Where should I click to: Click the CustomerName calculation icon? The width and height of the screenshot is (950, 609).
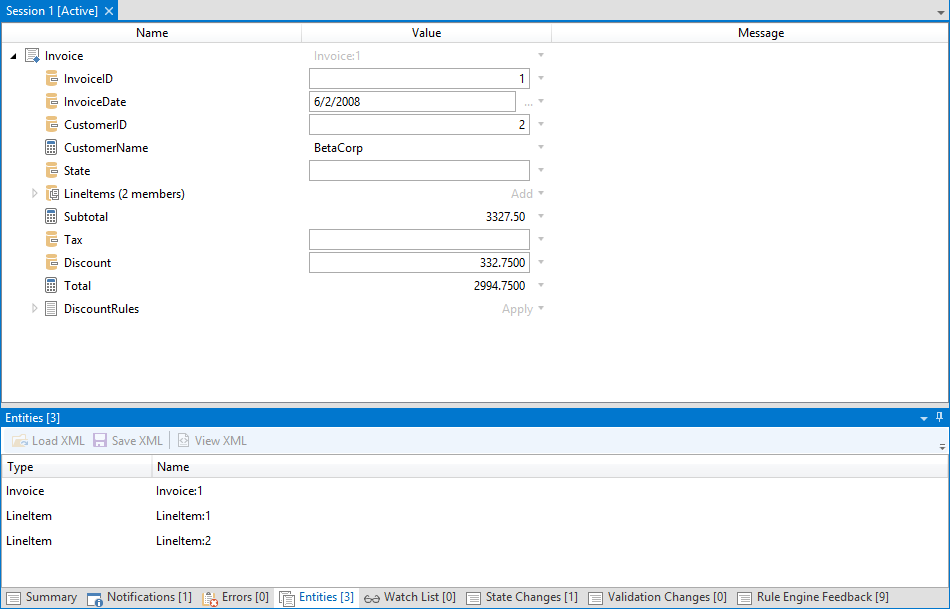(52, 148)
